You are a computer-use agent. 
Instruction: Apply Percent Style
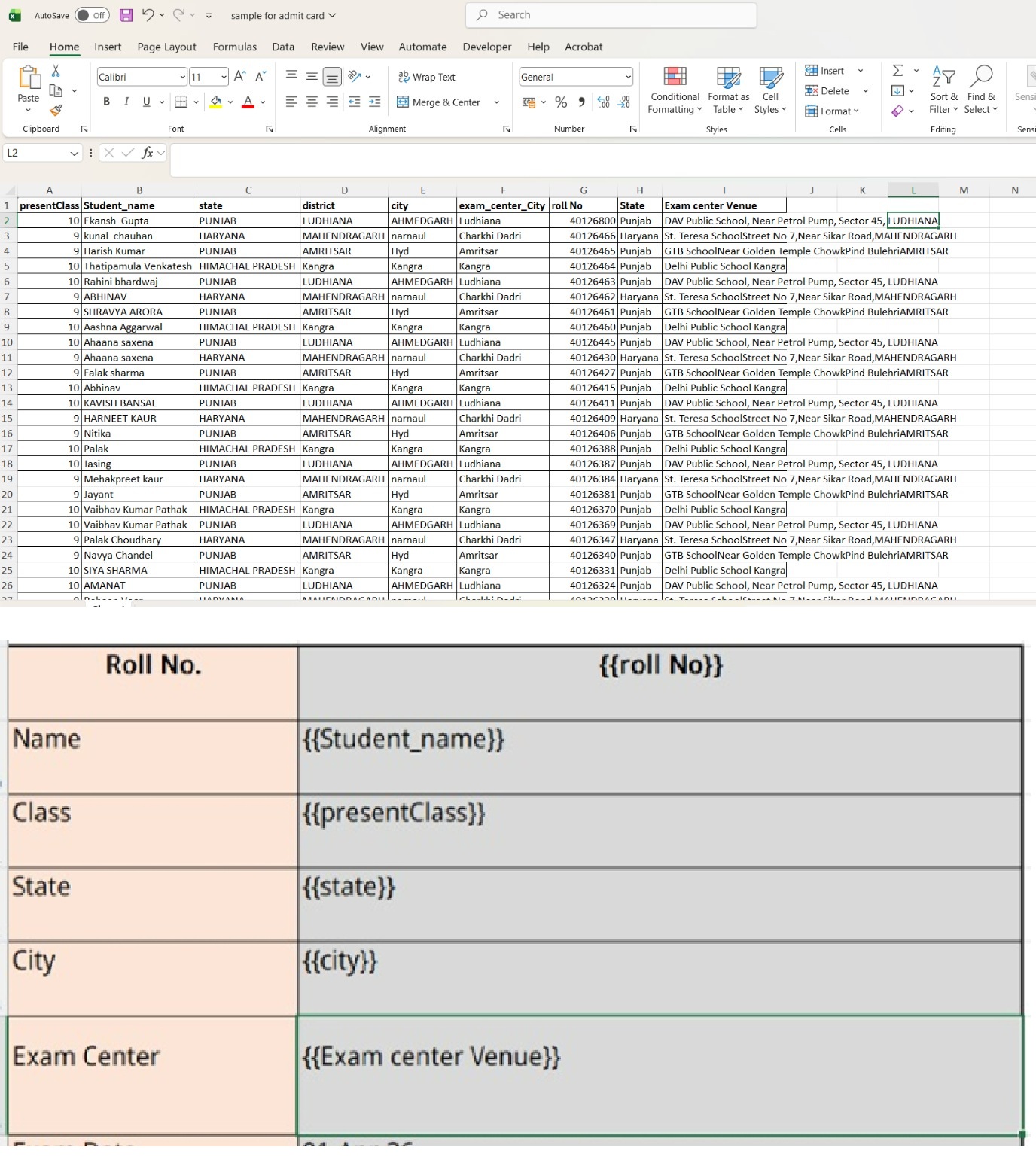[x=561, y=102]
